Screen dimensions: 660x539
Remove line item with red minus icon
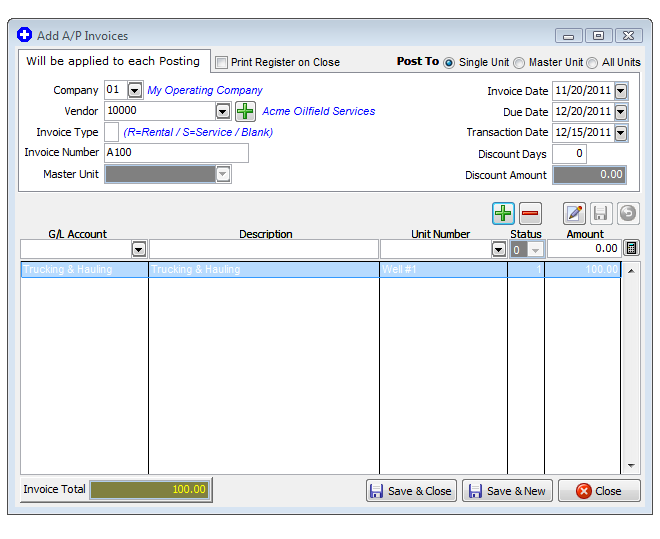530,213
